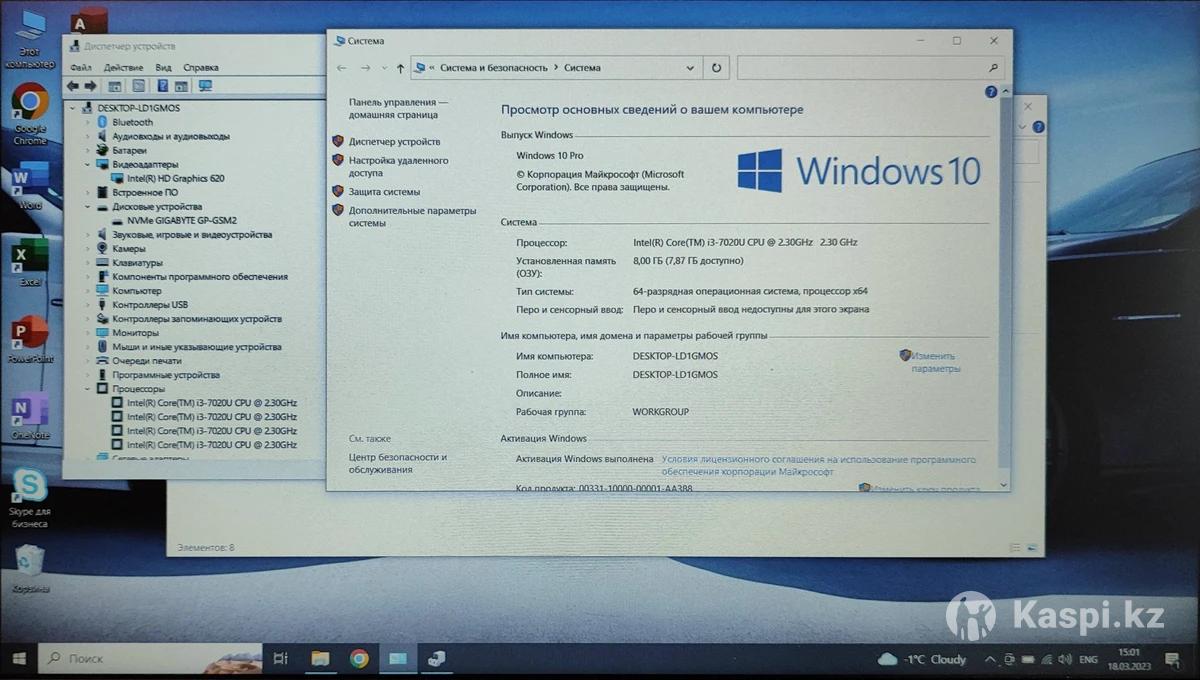
Task: Open Task View on the taskbar
Action: click(281, 658)
